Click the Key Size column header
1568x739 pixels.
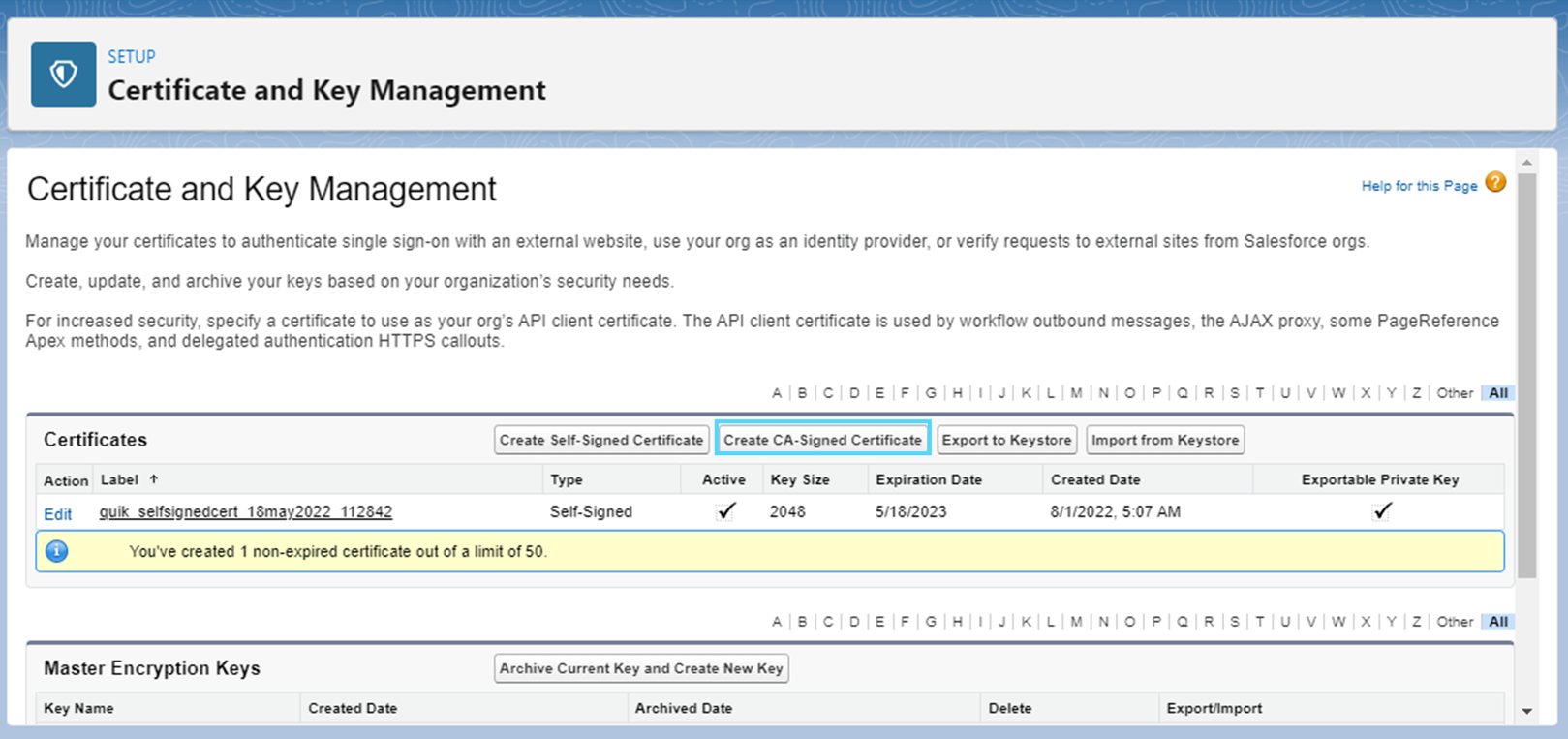(x=799, y=479)
